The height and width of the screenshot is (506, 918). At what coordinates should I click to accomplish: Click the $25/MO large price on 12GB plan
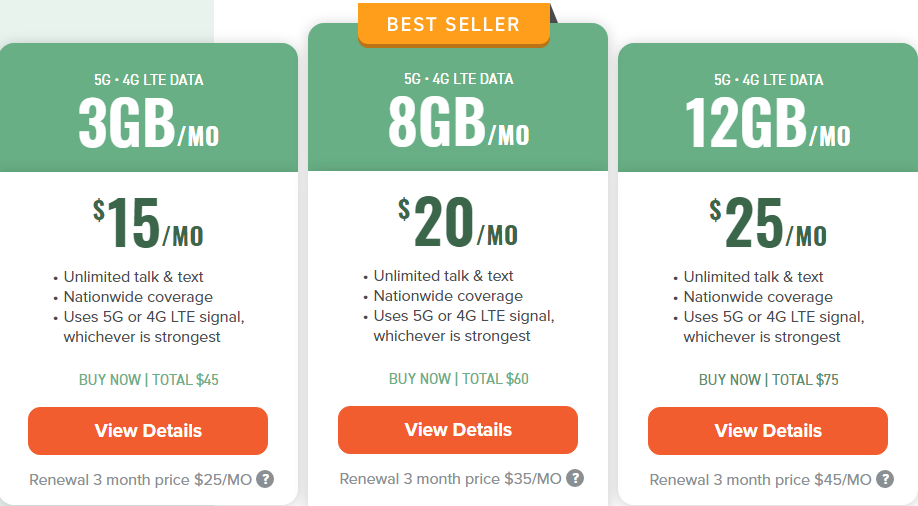click(768, 224)
